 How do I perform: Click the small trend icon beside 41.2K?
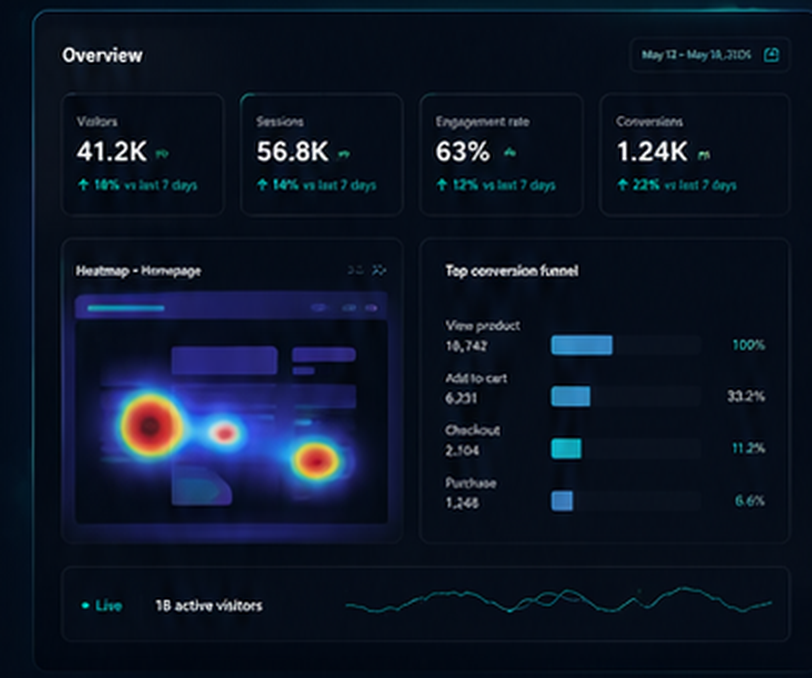click(x=162, y=153)
